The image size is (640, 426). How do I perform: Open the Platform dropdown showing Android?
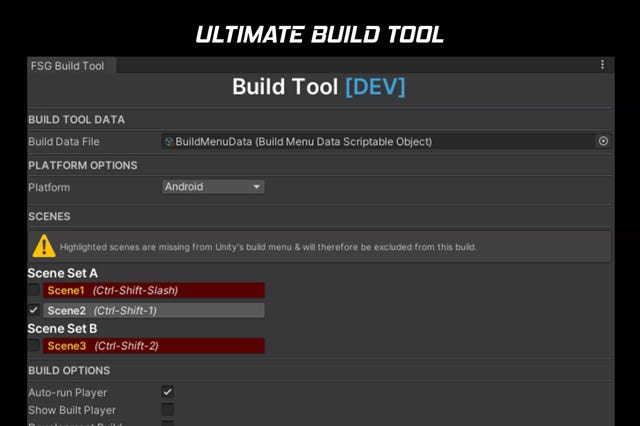[x=213, y=187]
